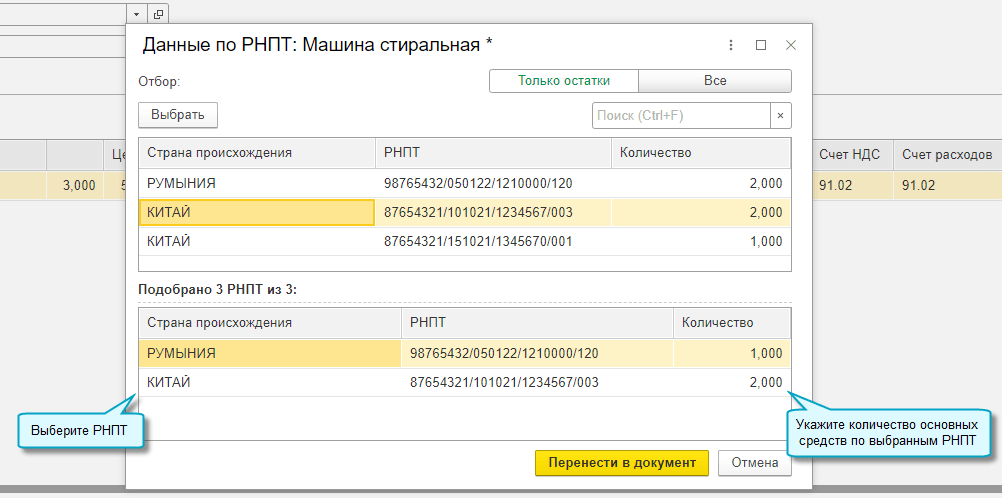This screenshot has height=498, width=1002.
Task: Focus the Поиск (Ctrl+F) search field
Action: tap(680, 115)
